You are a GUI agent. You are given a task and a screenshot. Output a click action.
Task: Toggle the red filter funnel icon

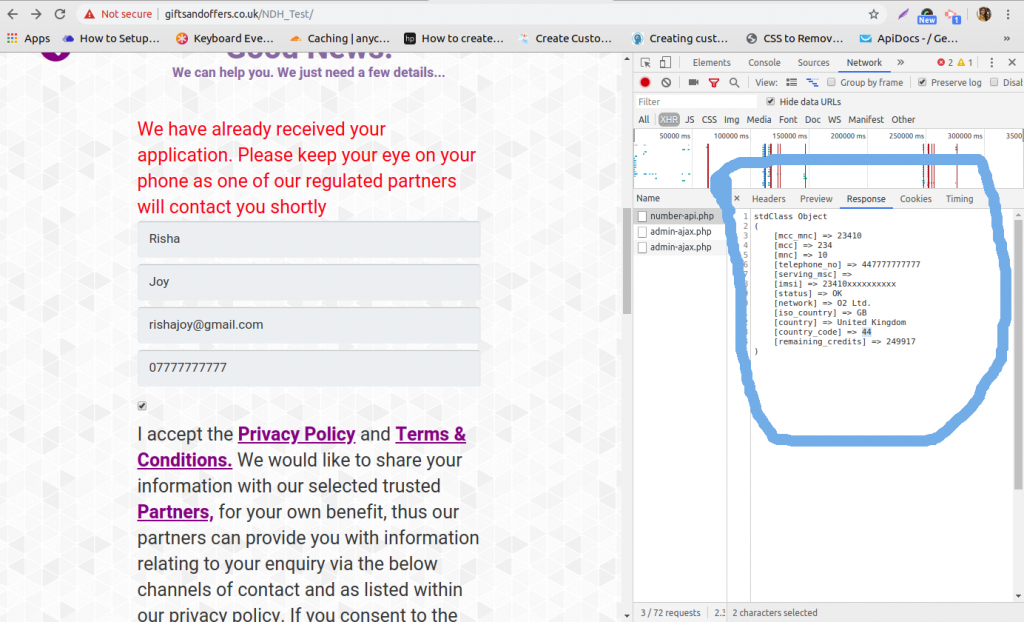[x=714, y=83]
